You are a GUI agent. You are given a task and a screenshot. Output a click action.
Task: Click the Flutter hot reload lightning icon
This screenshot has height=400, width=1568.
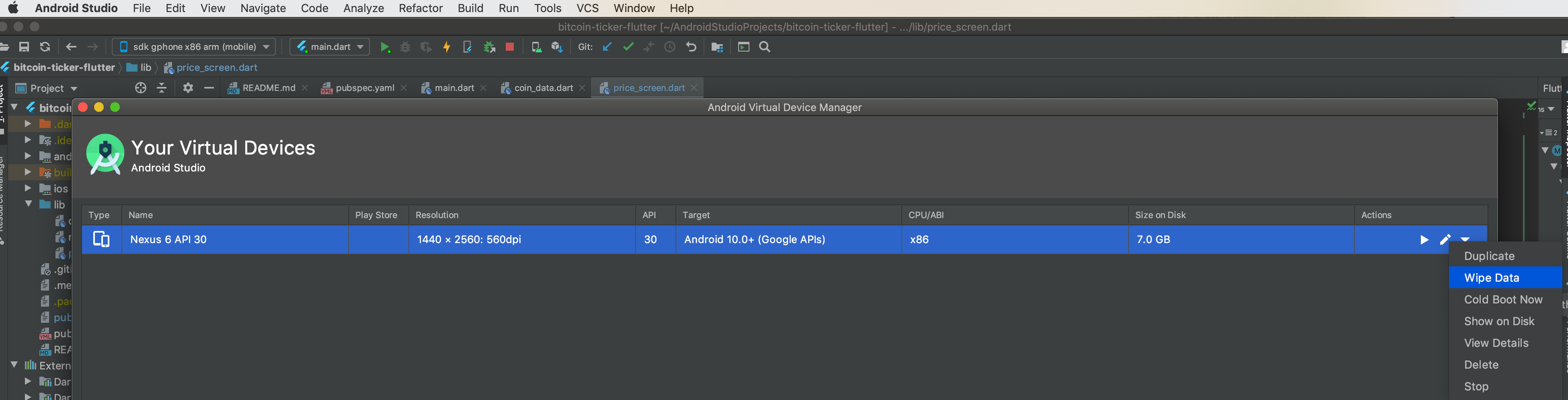coord(447,47)
